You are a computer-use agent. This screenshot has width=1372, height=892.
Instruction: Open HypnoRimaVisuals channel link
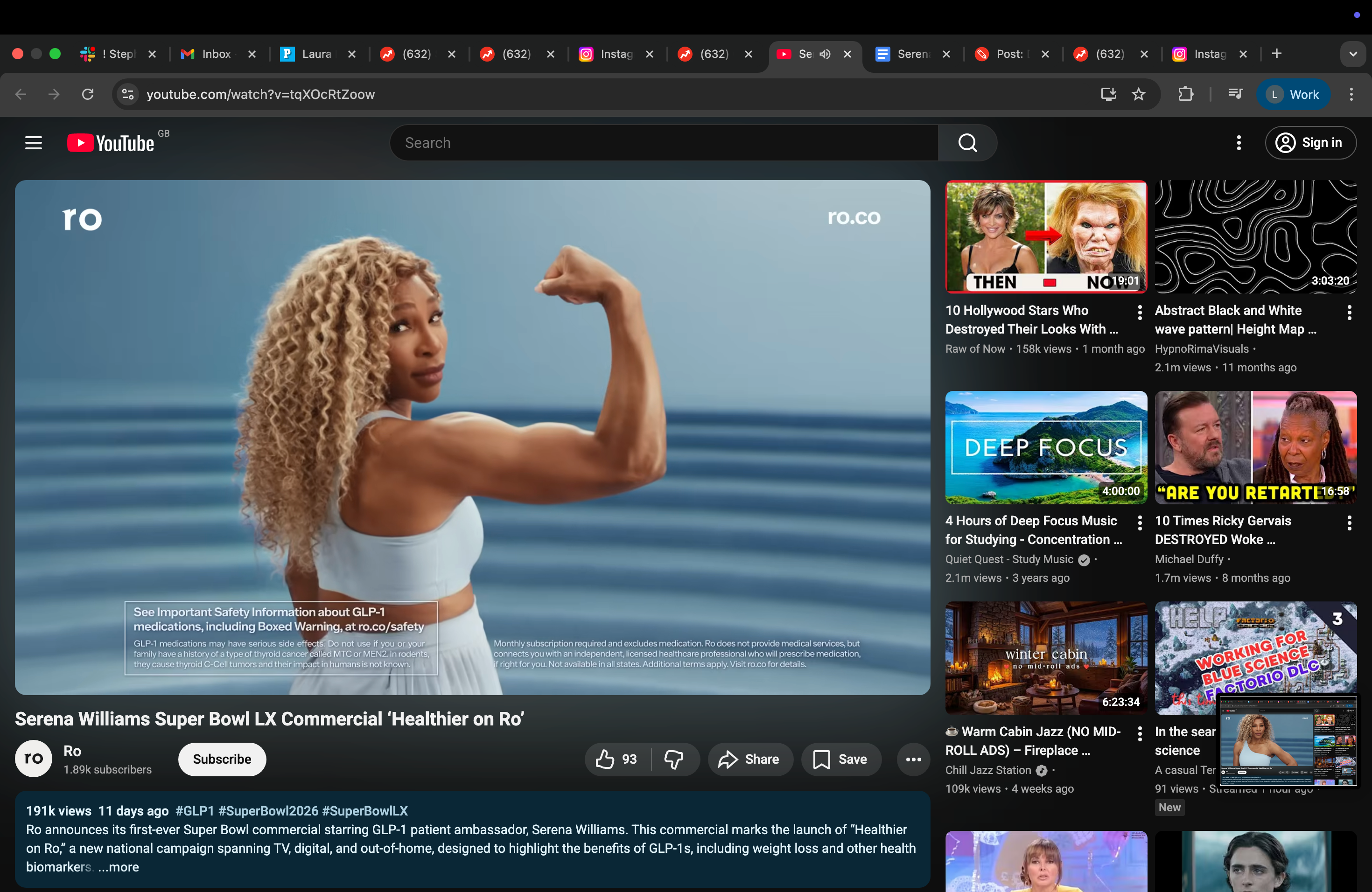point(1202,348)
